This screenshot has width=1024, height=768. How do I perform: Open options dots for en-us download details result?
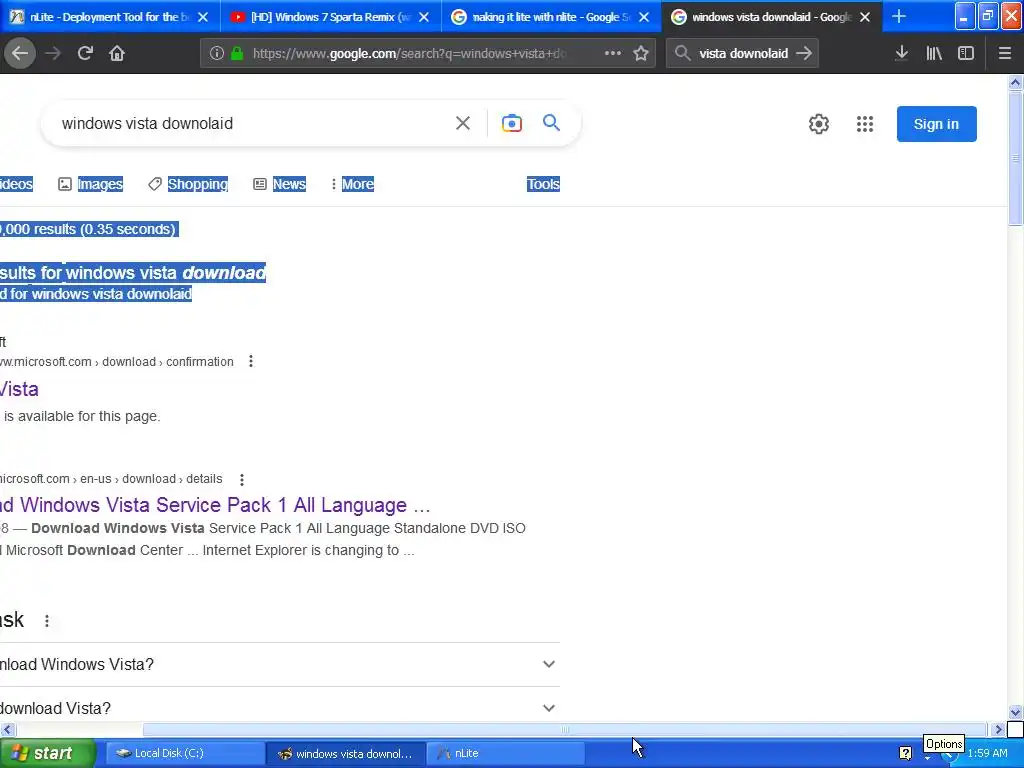(242, 479)
